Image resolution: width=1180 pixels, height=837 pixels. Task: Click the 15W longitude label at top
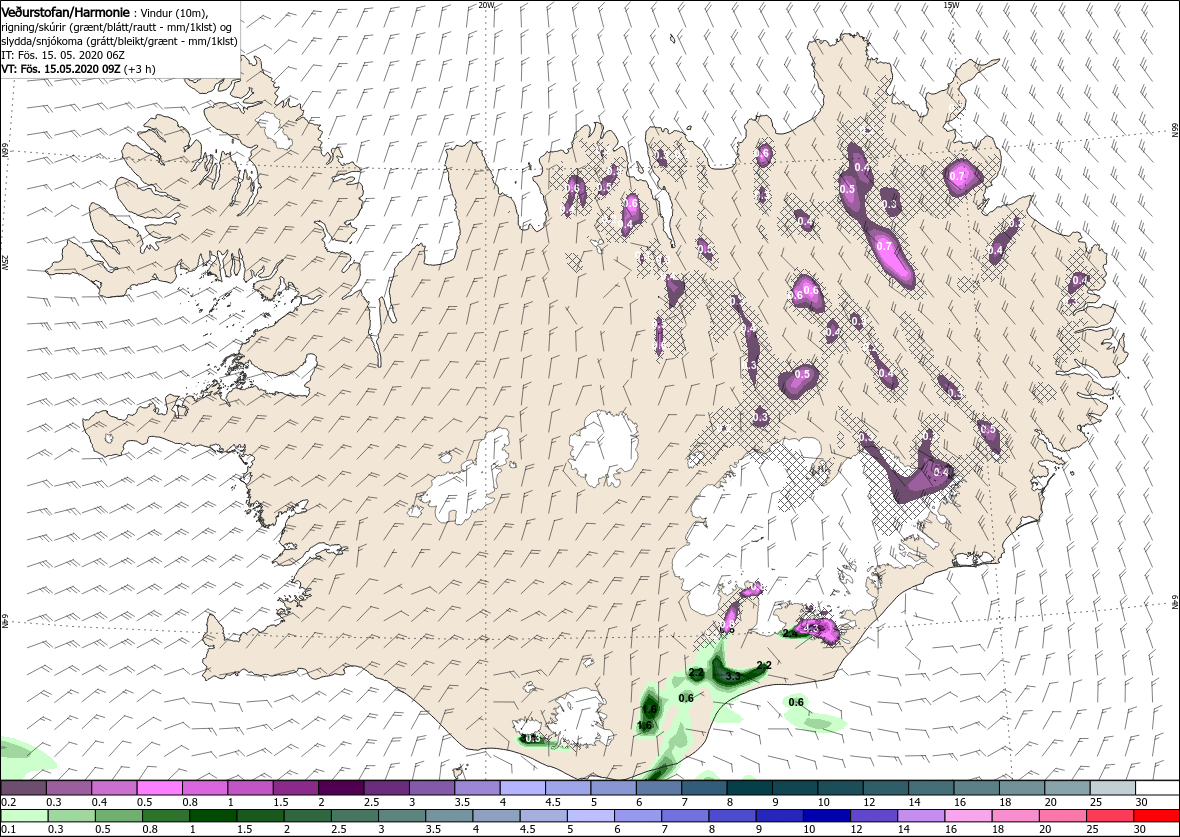pyautogui.click(x=951, y=5)
